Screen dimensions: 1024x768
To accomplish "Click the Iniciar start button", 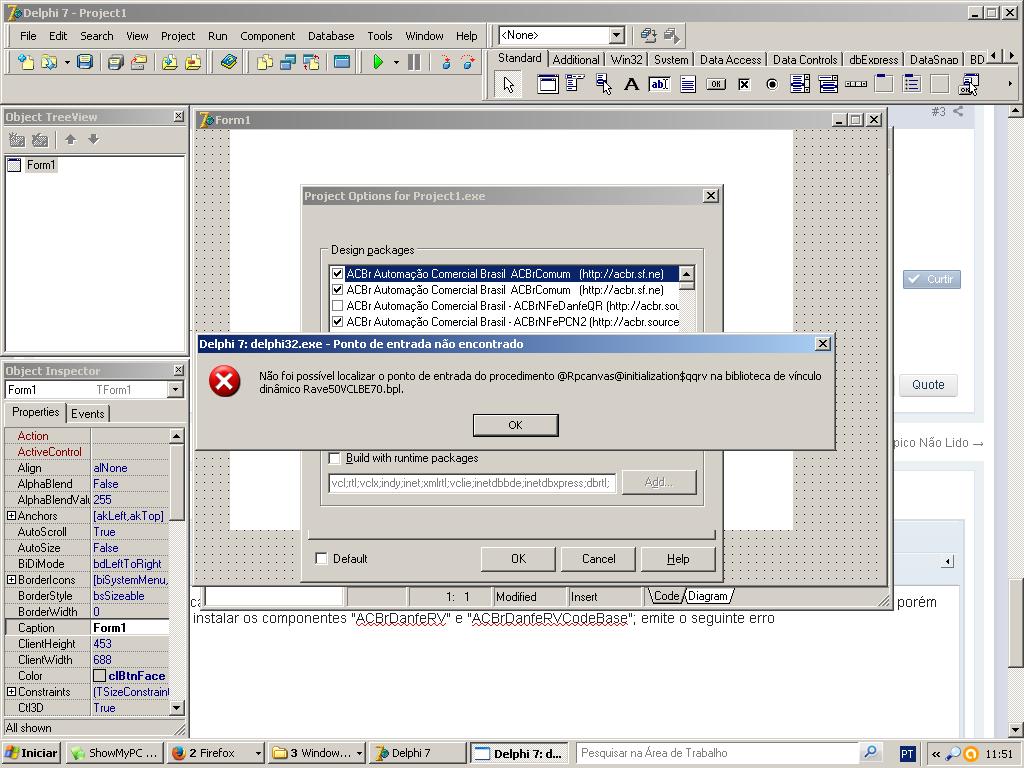I will click(x=31, y=753).
